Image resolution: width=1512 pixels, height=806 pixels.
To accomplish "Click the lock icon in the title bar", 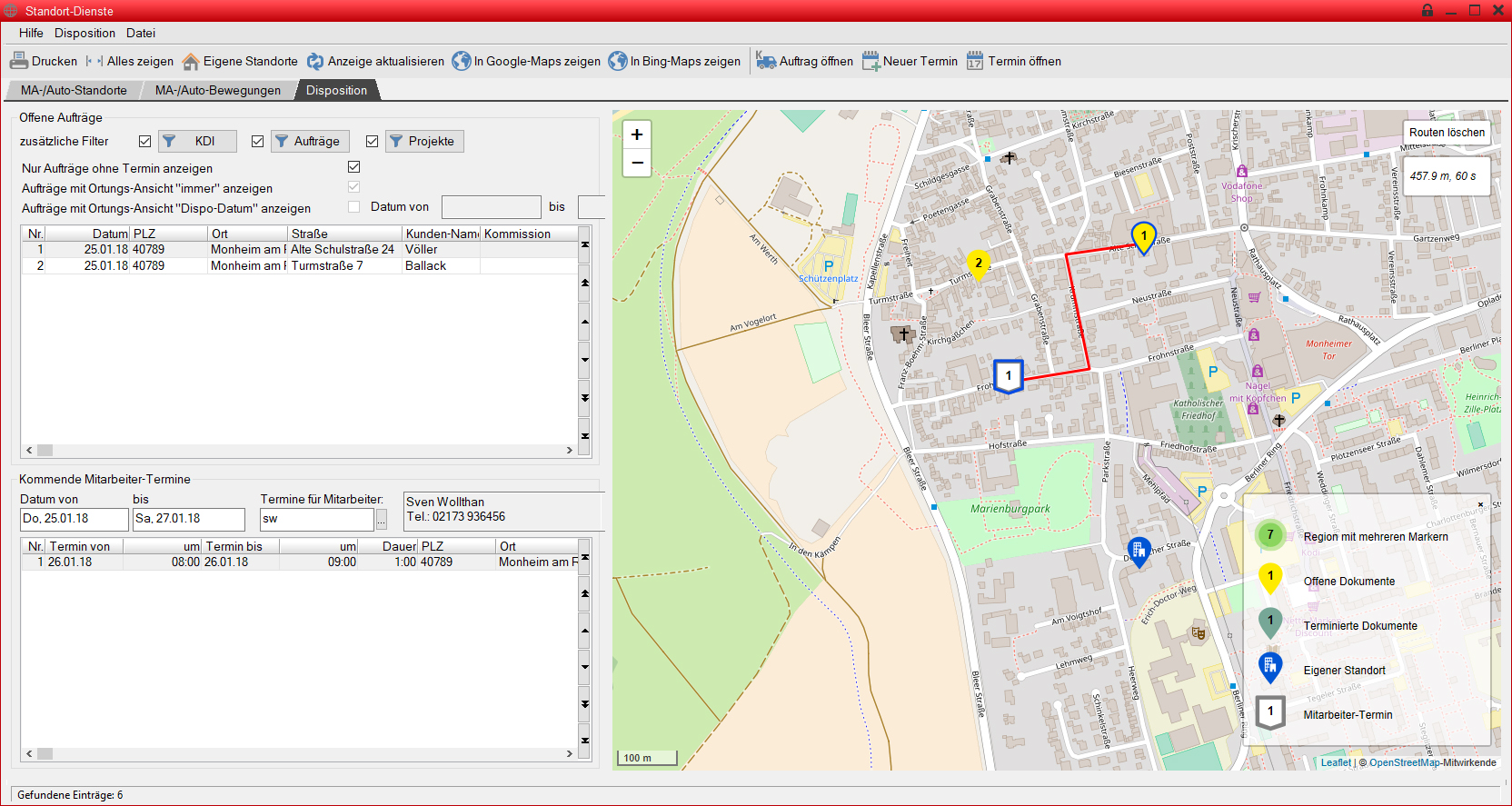I will click(x=1427, y=10).
